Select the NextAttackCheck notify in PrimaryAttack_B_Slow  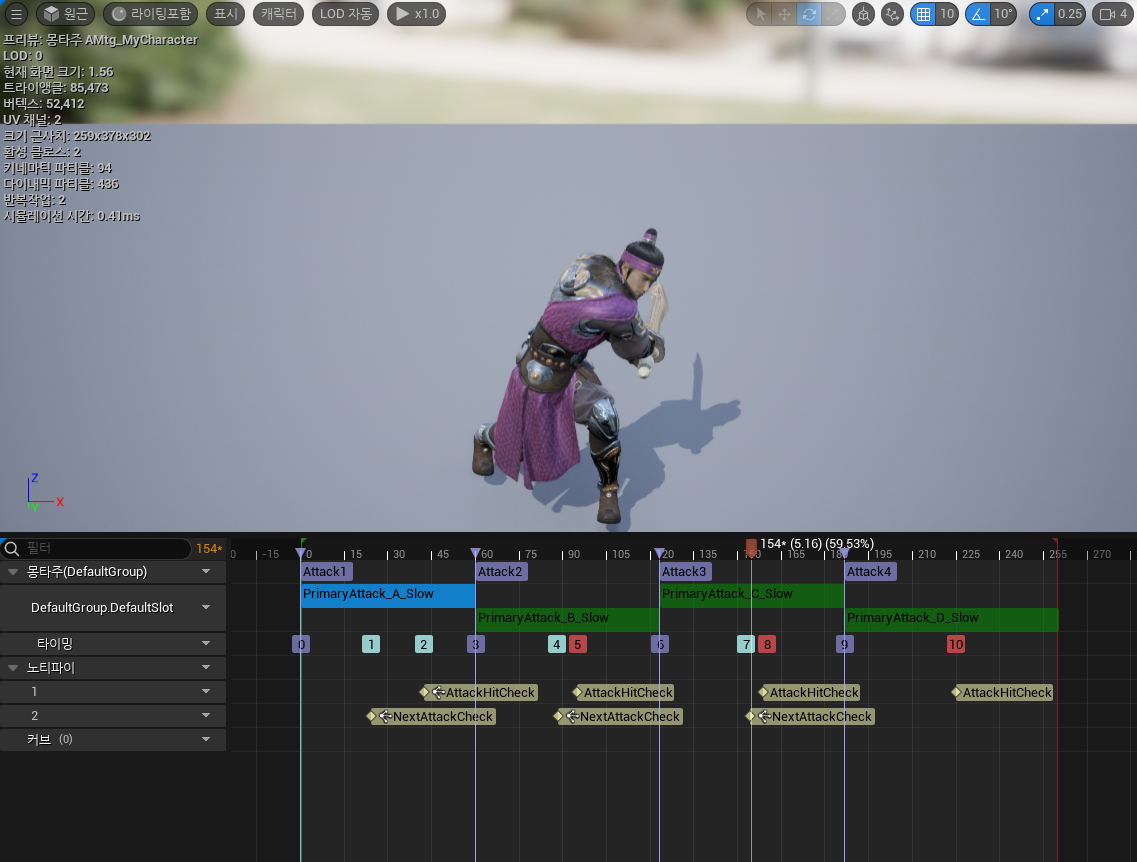point(618,716)
